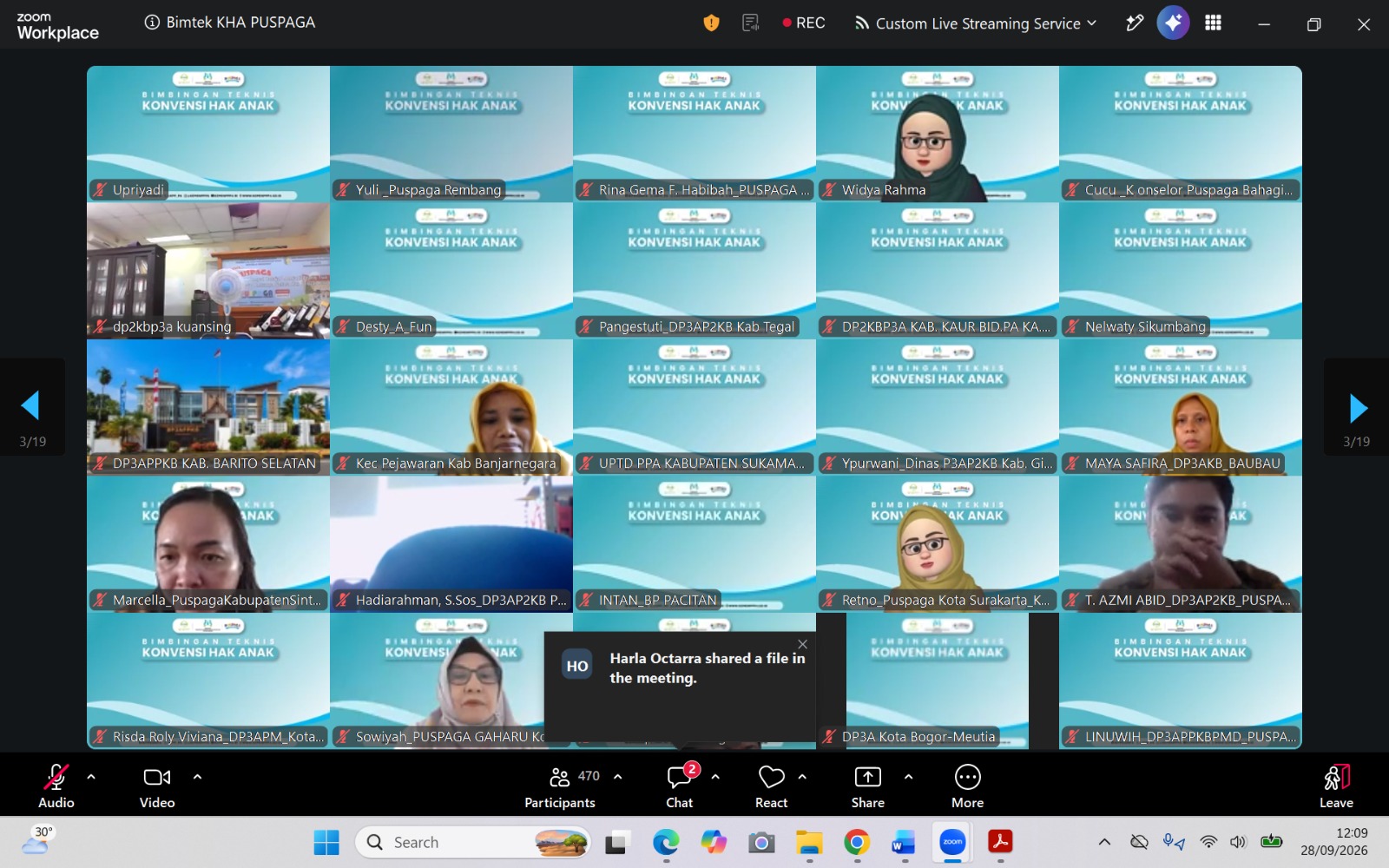
Task: Open the Apps grid icon
Action: 1213,23
